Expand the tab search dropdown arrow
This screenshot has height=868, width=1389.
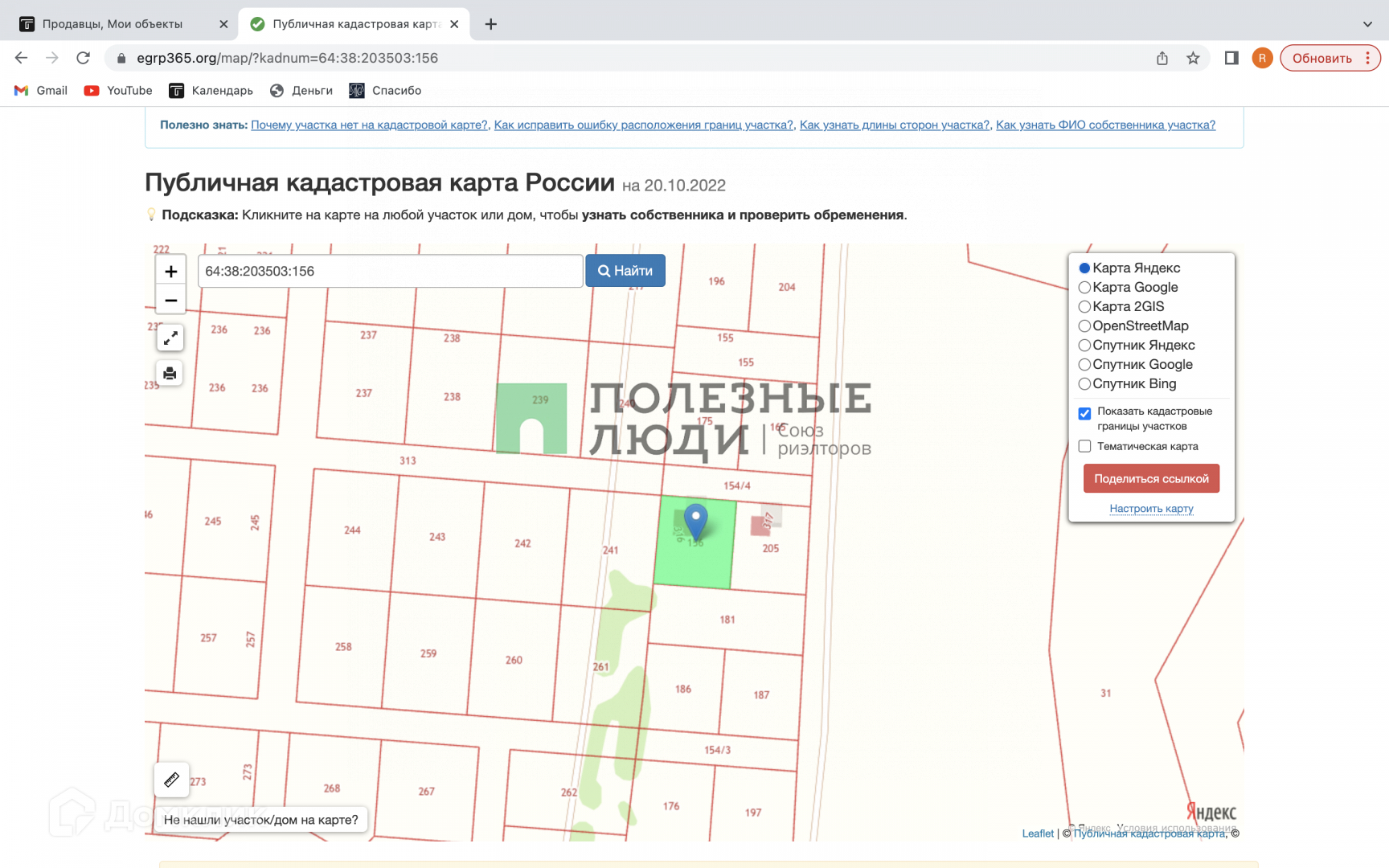click(1367, 24)
